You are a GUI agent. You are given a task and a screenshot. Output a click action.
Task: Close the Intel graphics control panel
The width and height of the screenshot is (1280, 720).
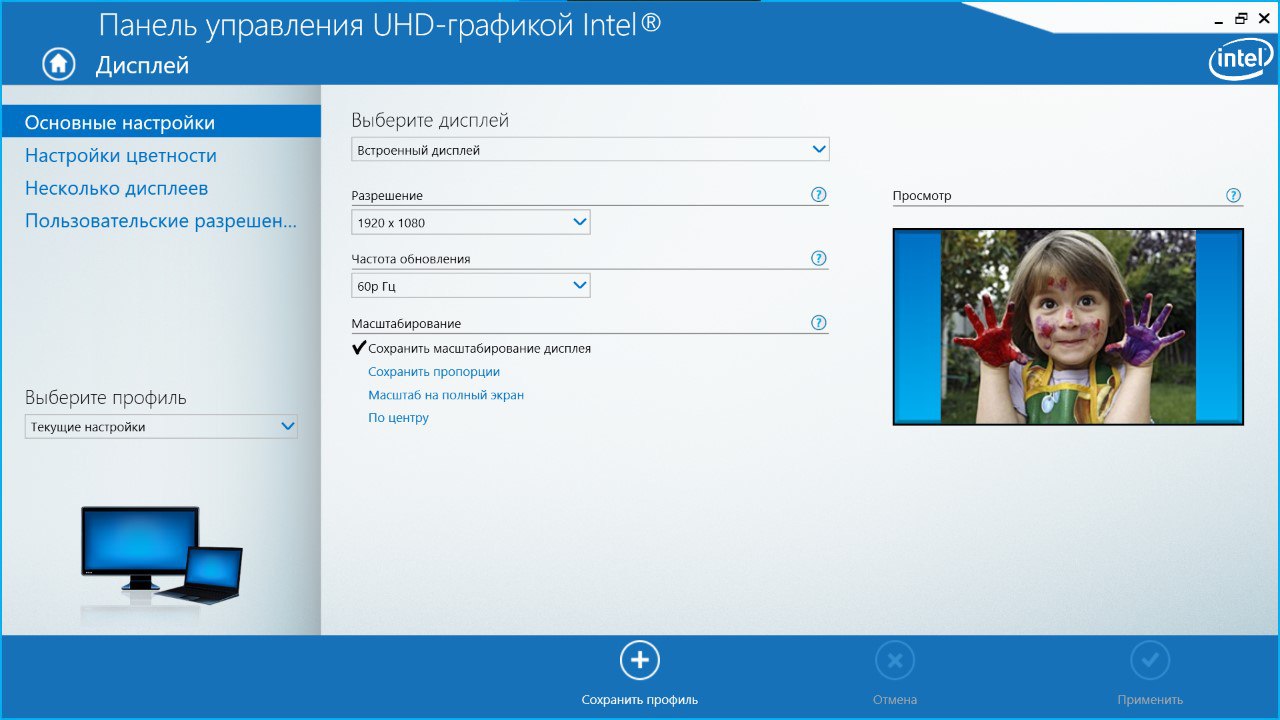point(1263,18)
